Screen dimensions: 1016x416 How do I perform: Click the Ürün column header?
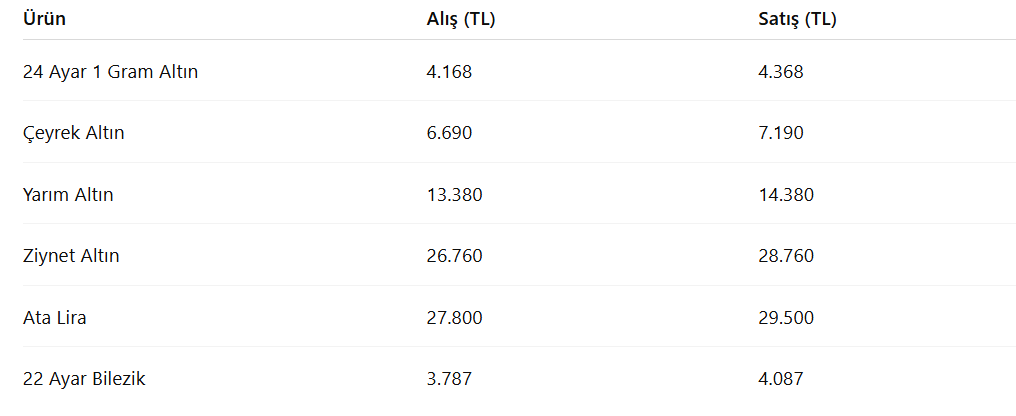44,19
